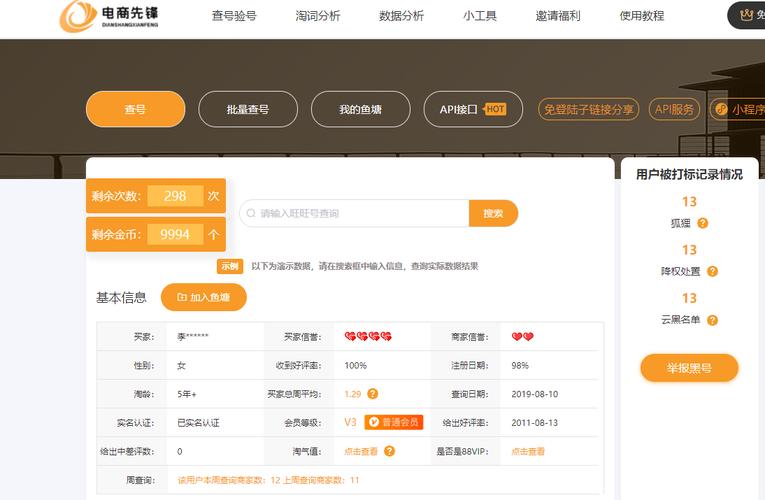The image size is (765, 500).
Task: Open the 淘词分析 menu
Action: (318, 16)
